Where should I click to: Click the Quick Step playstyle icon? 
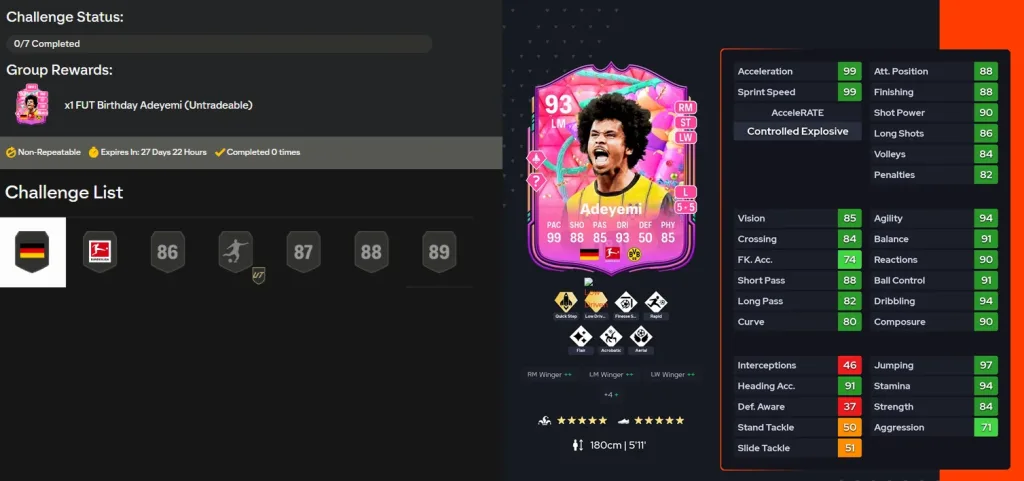(x=566, y=302)
